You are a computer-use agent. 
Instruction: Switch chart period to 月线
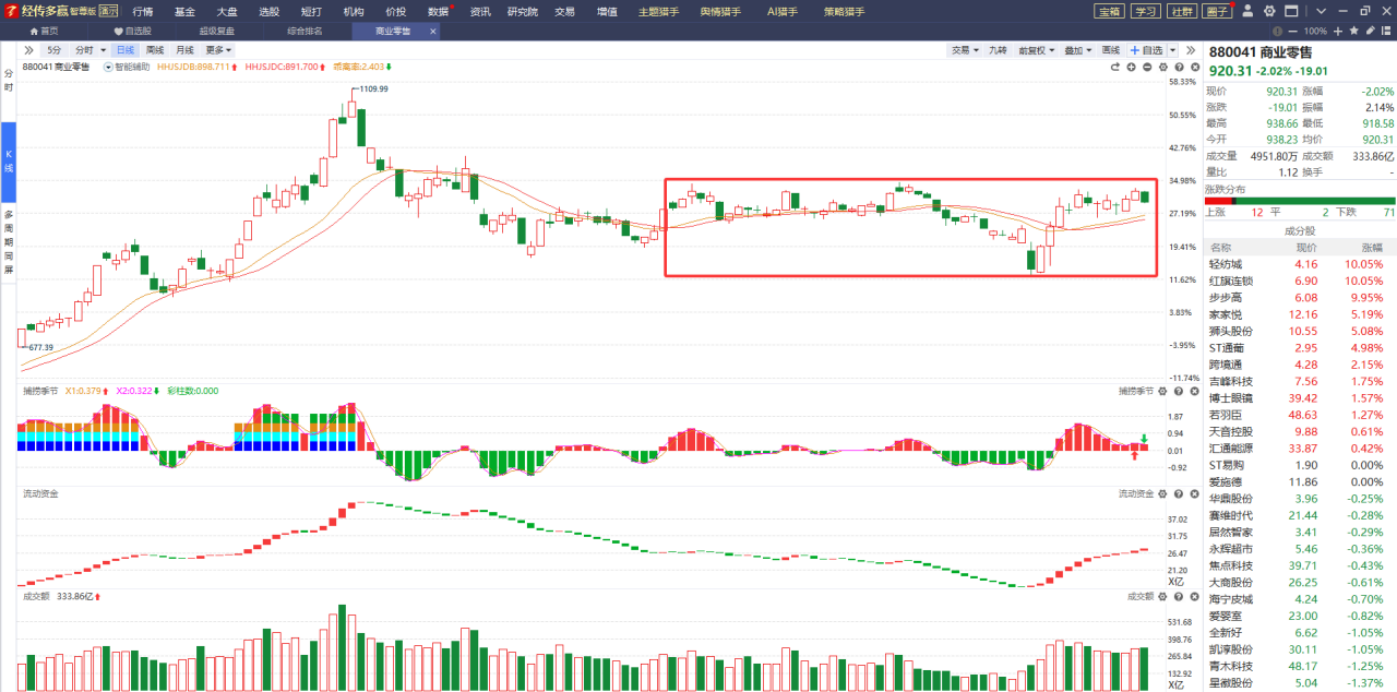click(185, 50)
